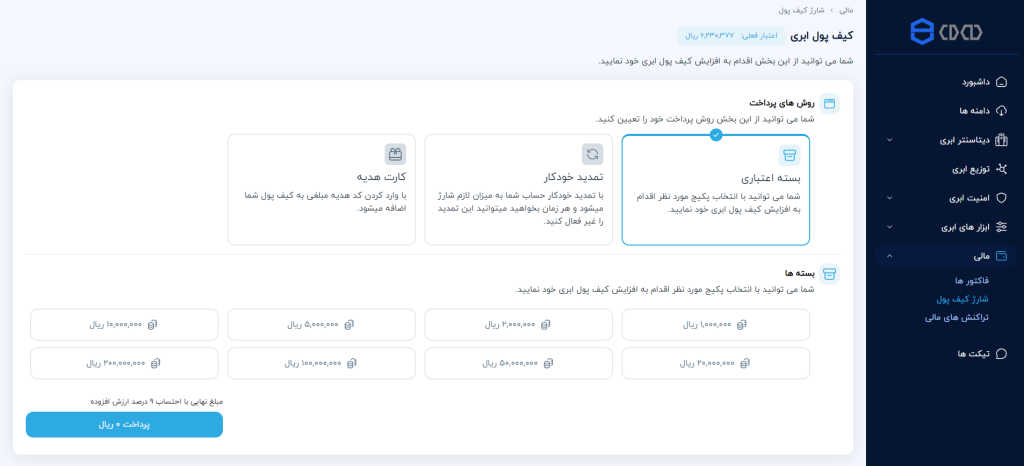
Task: Click the Financial (مالی) breadcrumb link
Action: pyautogui.click(x=845, y=10)
